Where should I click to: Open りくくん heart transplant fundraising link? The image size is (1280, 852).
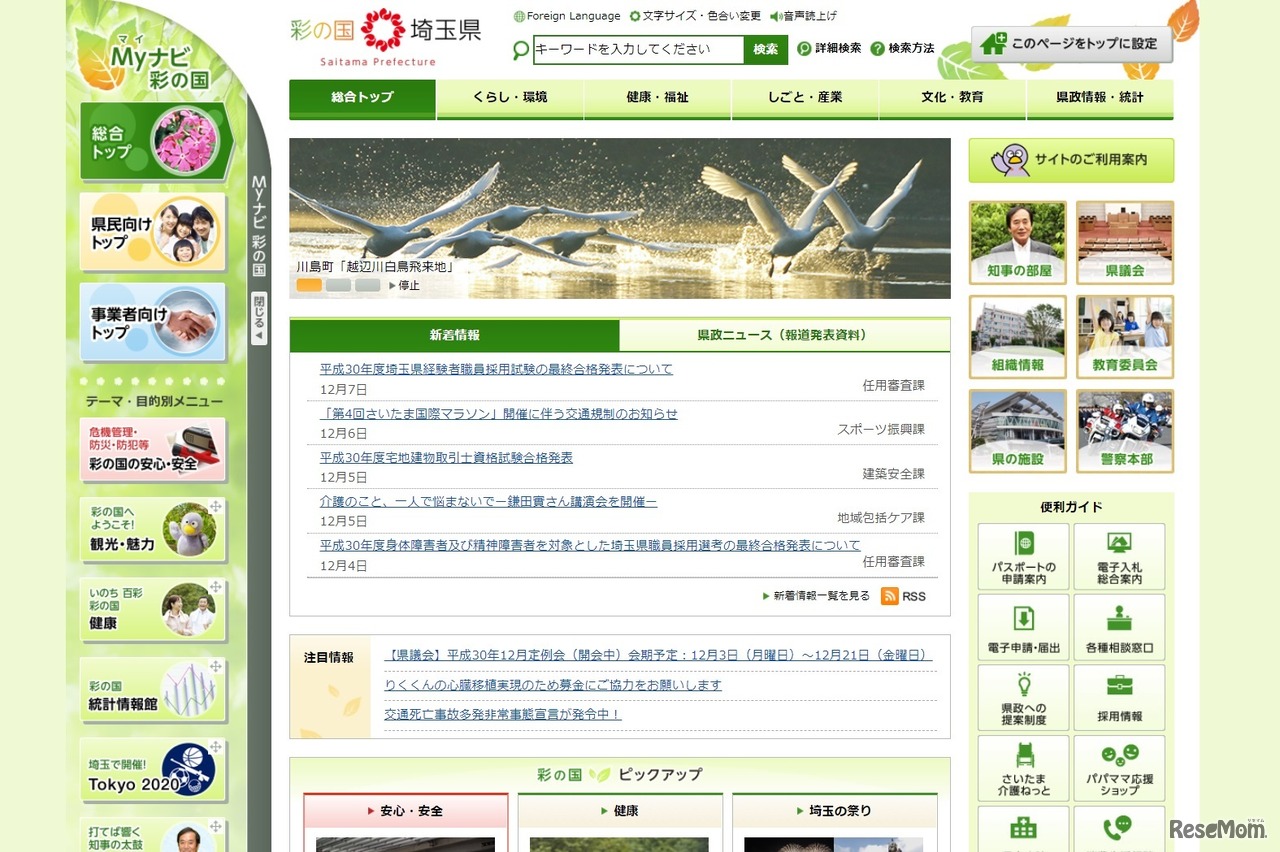point(553,685)
